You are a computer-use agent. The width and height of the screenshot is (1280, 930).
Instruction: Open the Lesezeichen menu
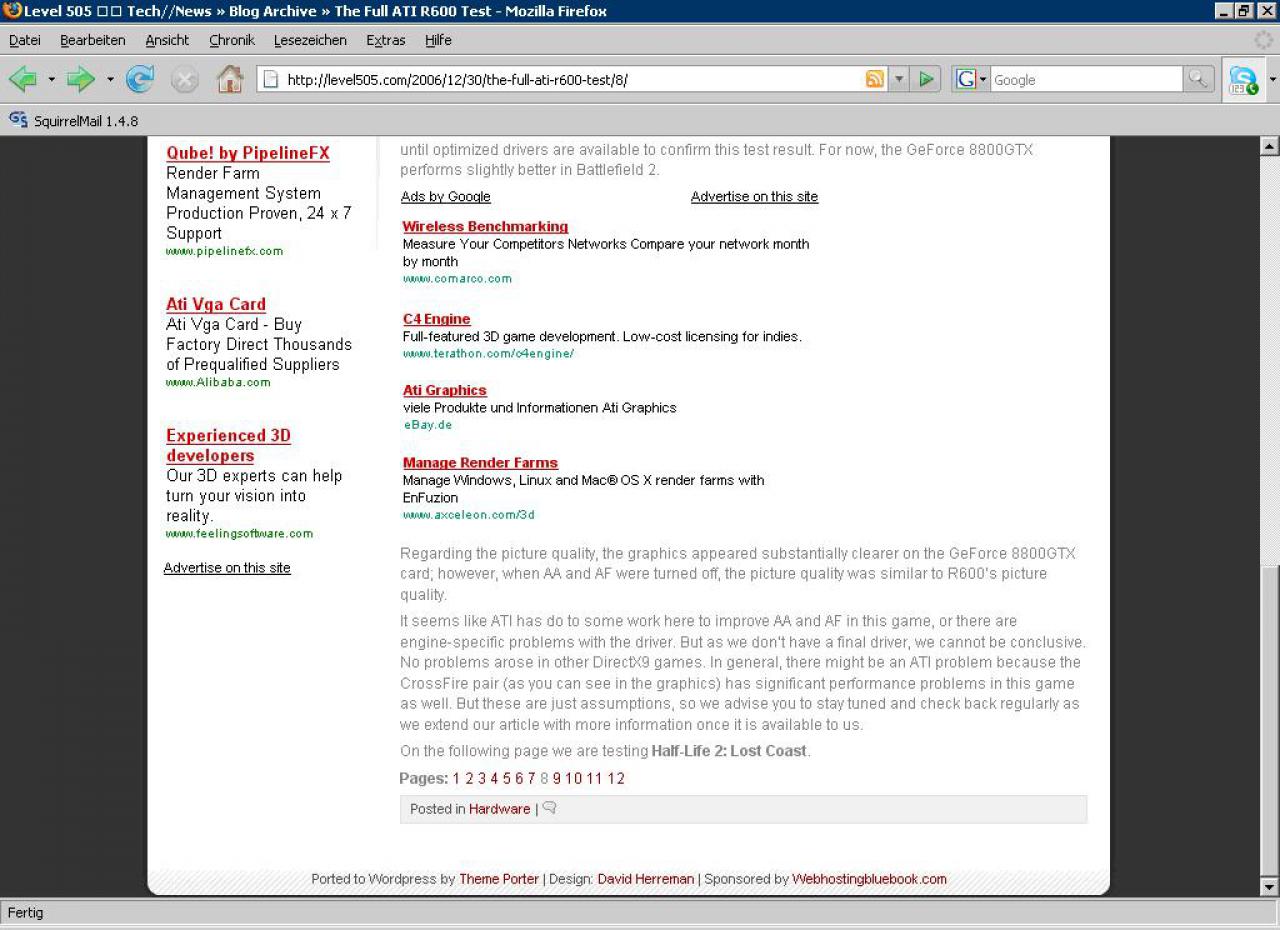pyautogui.click(x=310, y=40)
